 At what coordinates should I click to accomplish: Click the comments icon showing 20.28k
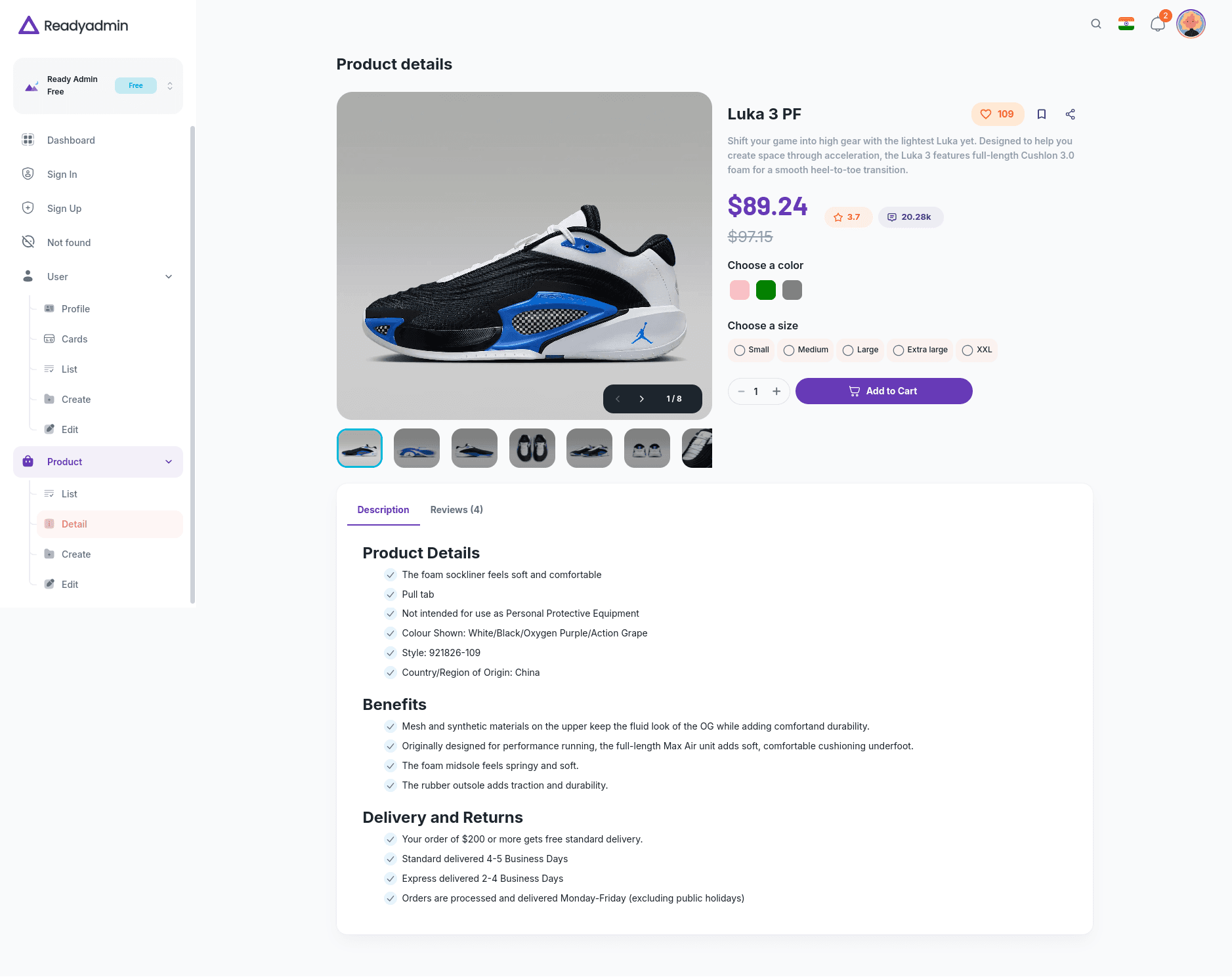(910, 217)
